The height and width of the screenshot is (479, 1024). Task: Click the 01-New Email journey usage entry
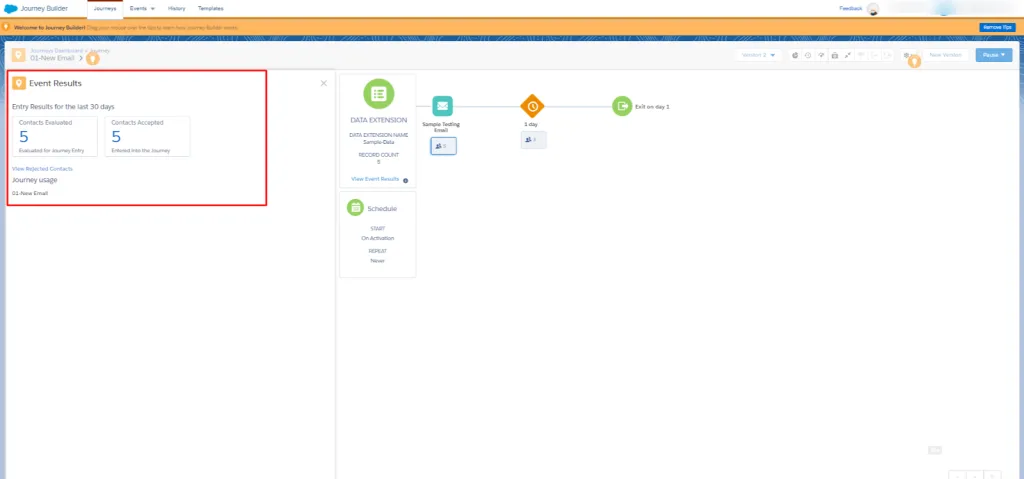[x=30, y=193]
